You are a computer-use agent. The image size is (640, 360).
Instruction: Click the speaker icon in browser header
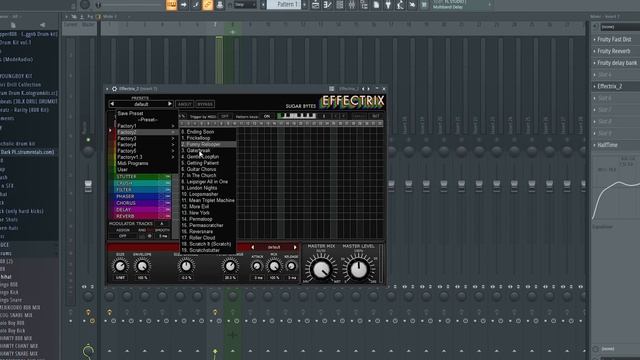point(42,25)
